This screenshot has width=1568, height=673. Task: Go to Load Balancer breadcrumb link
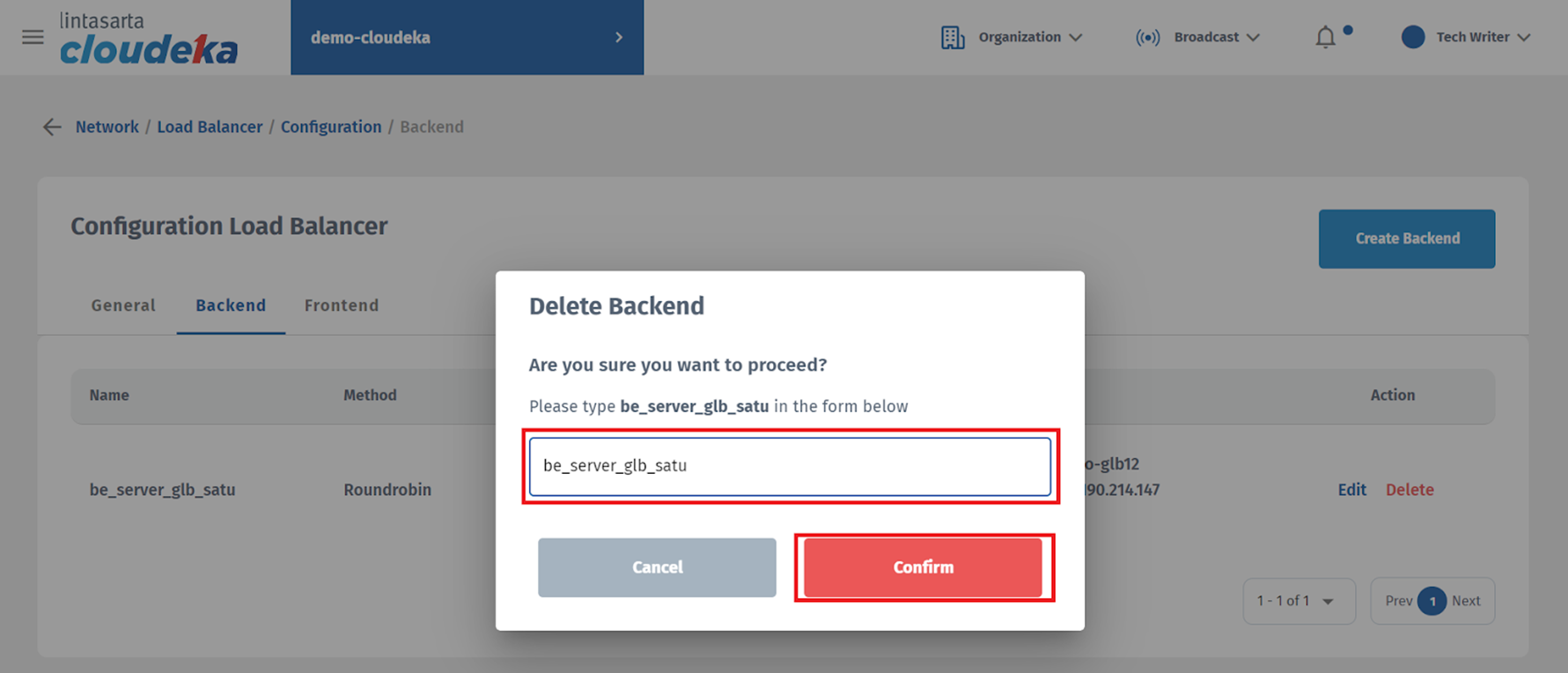210,127
